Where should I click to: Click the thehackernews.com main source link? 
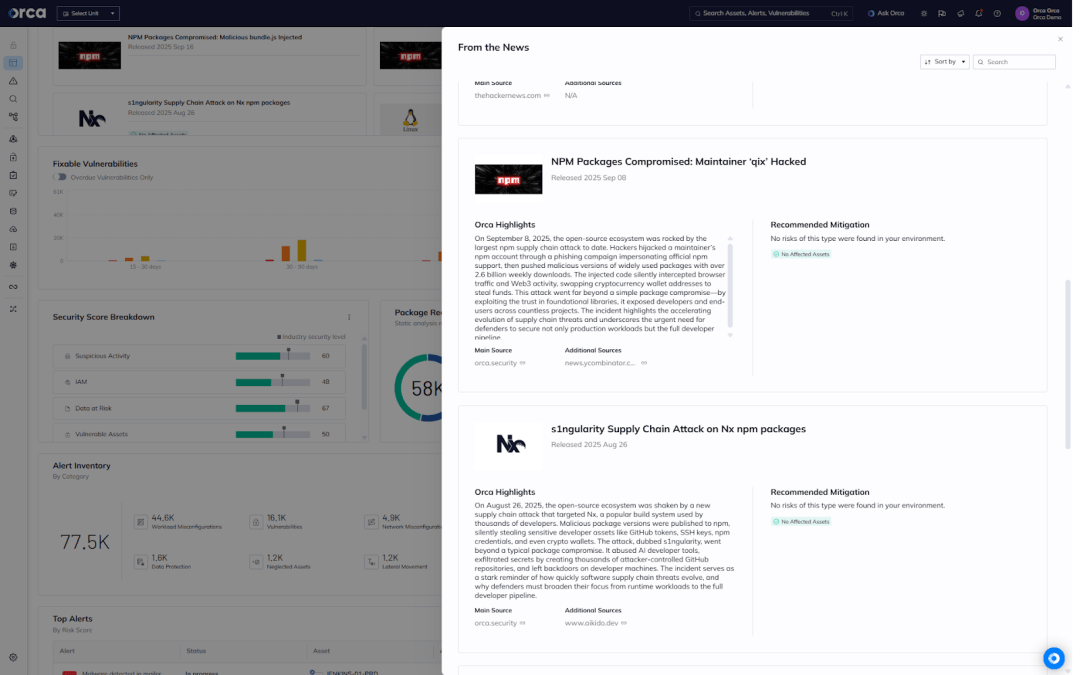(x=507, y=96)
